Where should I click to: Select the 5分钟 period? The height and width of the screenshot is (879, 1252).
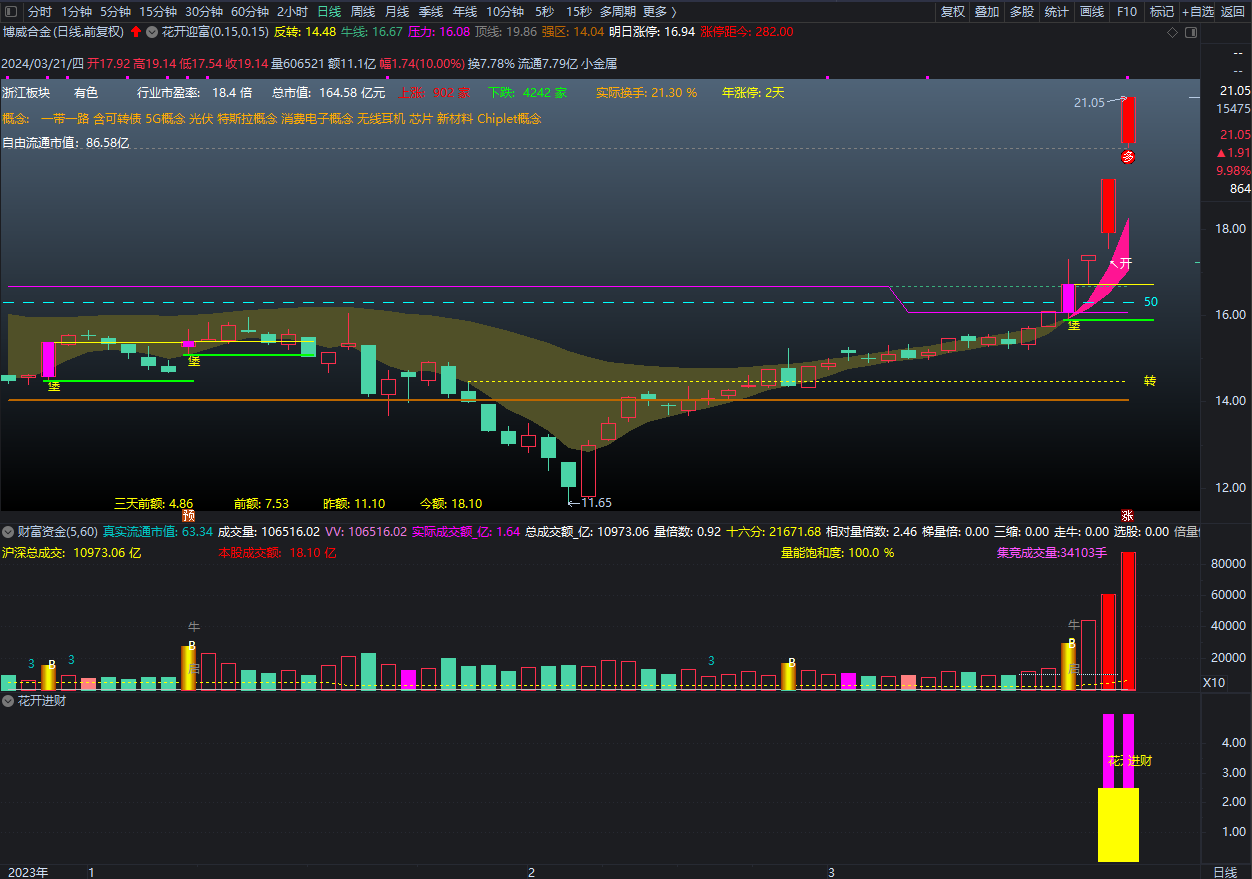click(x=115, y=12)
